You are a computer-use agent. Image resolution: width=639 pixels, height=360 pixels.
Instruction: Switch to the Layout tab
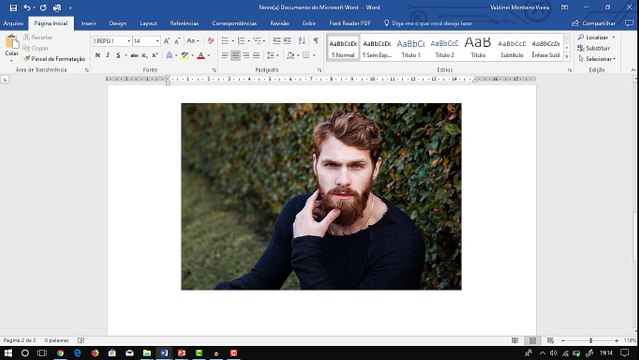pos(148,23)
